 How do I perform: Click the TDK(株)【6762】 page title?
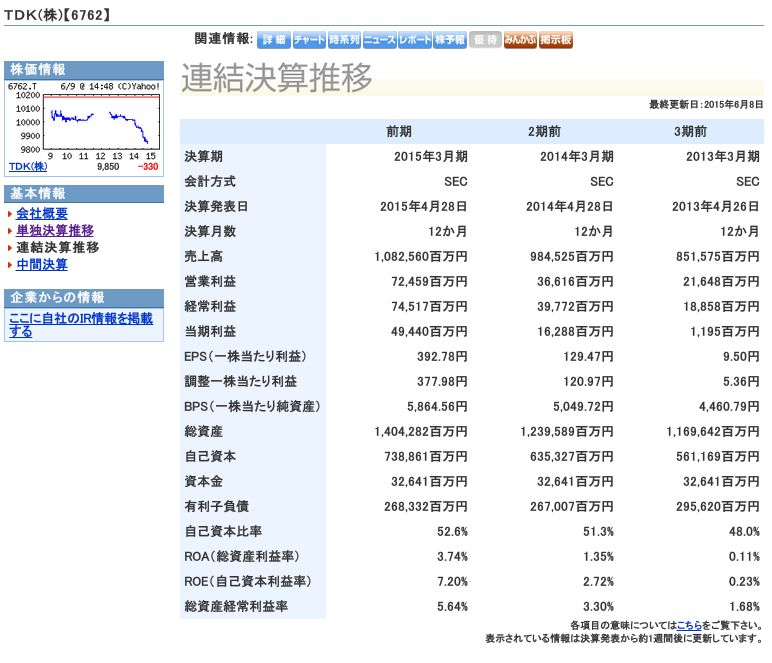[57, 14]
